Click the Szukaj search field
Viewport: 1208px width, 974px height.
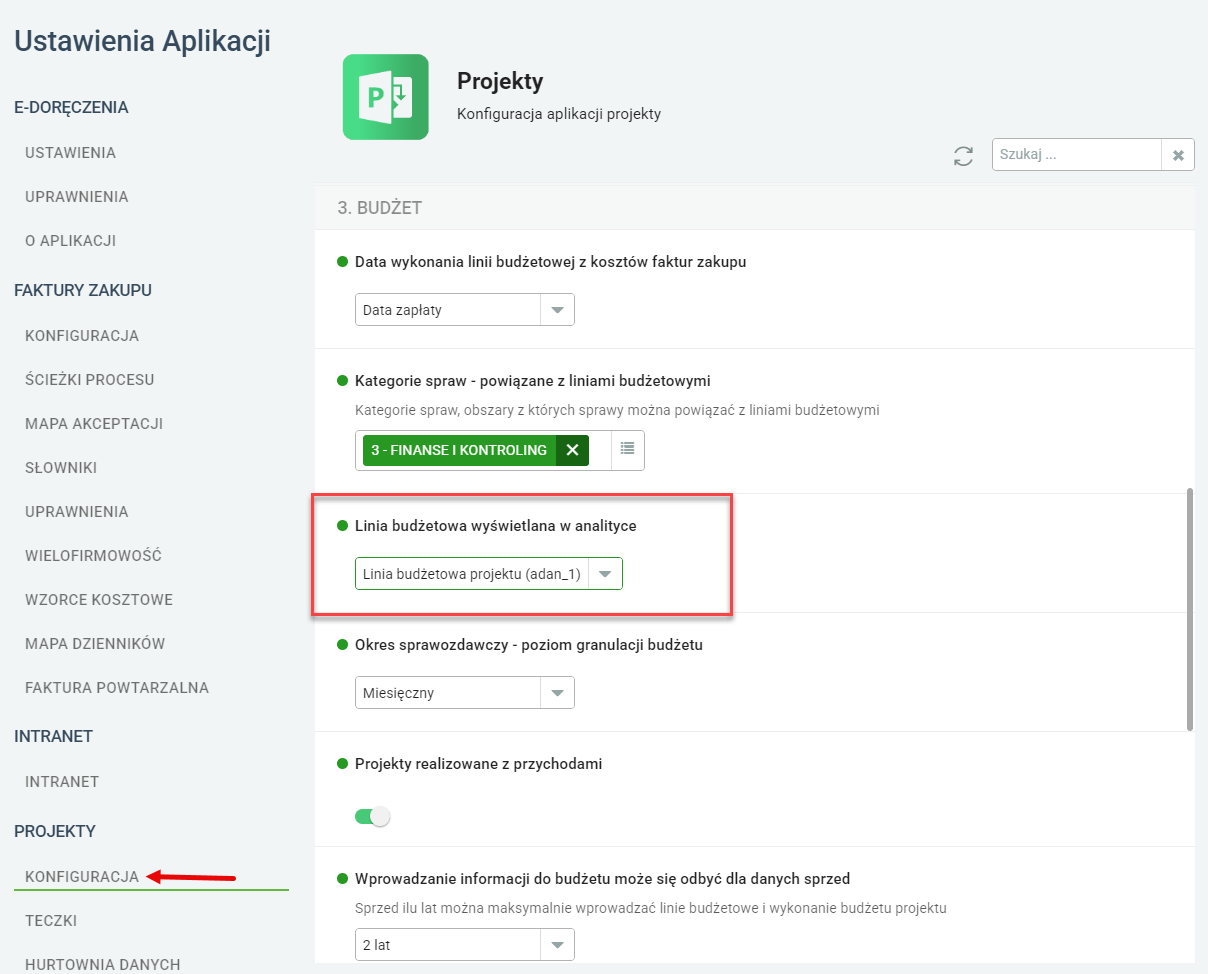[1077, 155]
